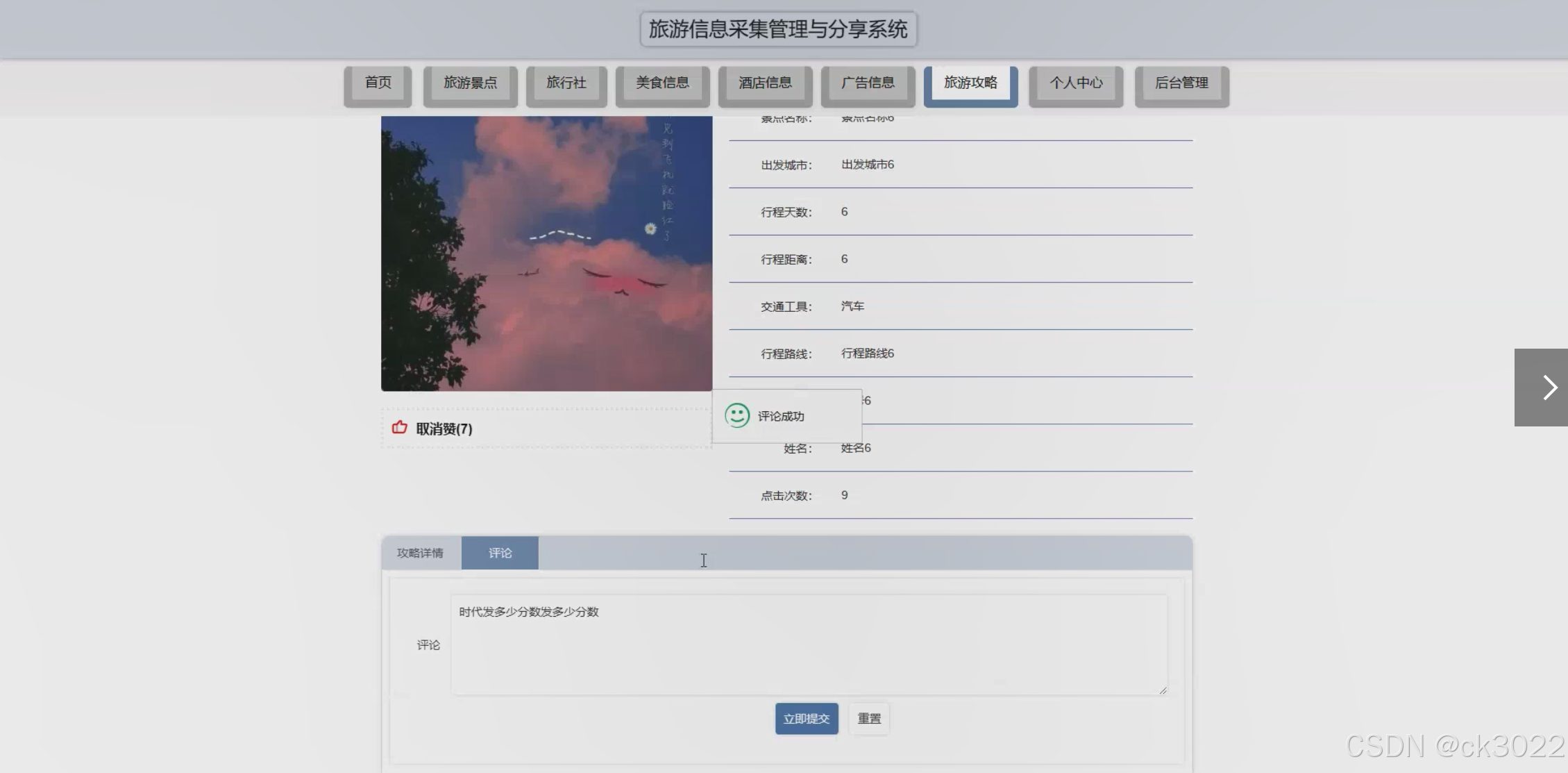
Task: Click the green smiley success icon
Action: click(x=736, y=416)
